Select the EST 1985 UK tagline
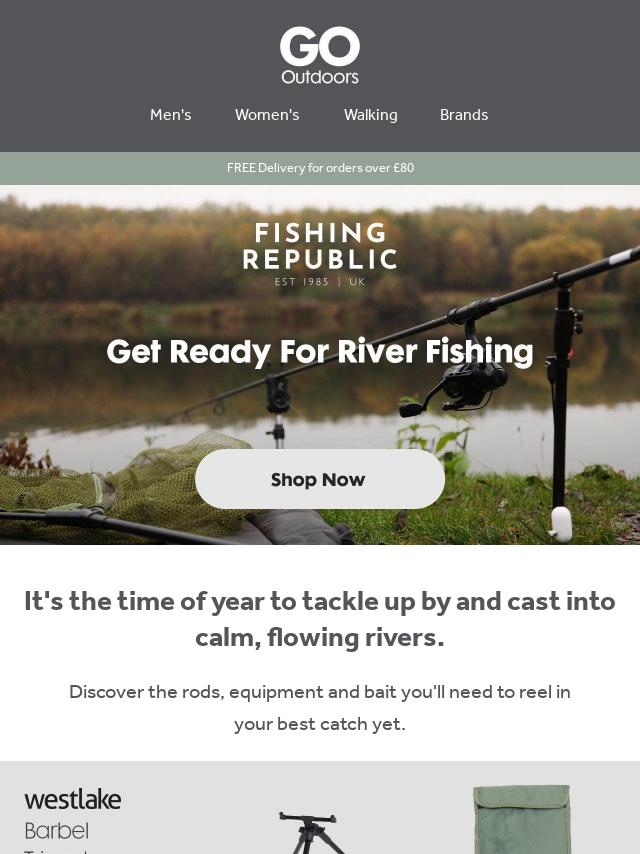Image resolution: width=640 pixels, height=854 pixels. point(320,282)
